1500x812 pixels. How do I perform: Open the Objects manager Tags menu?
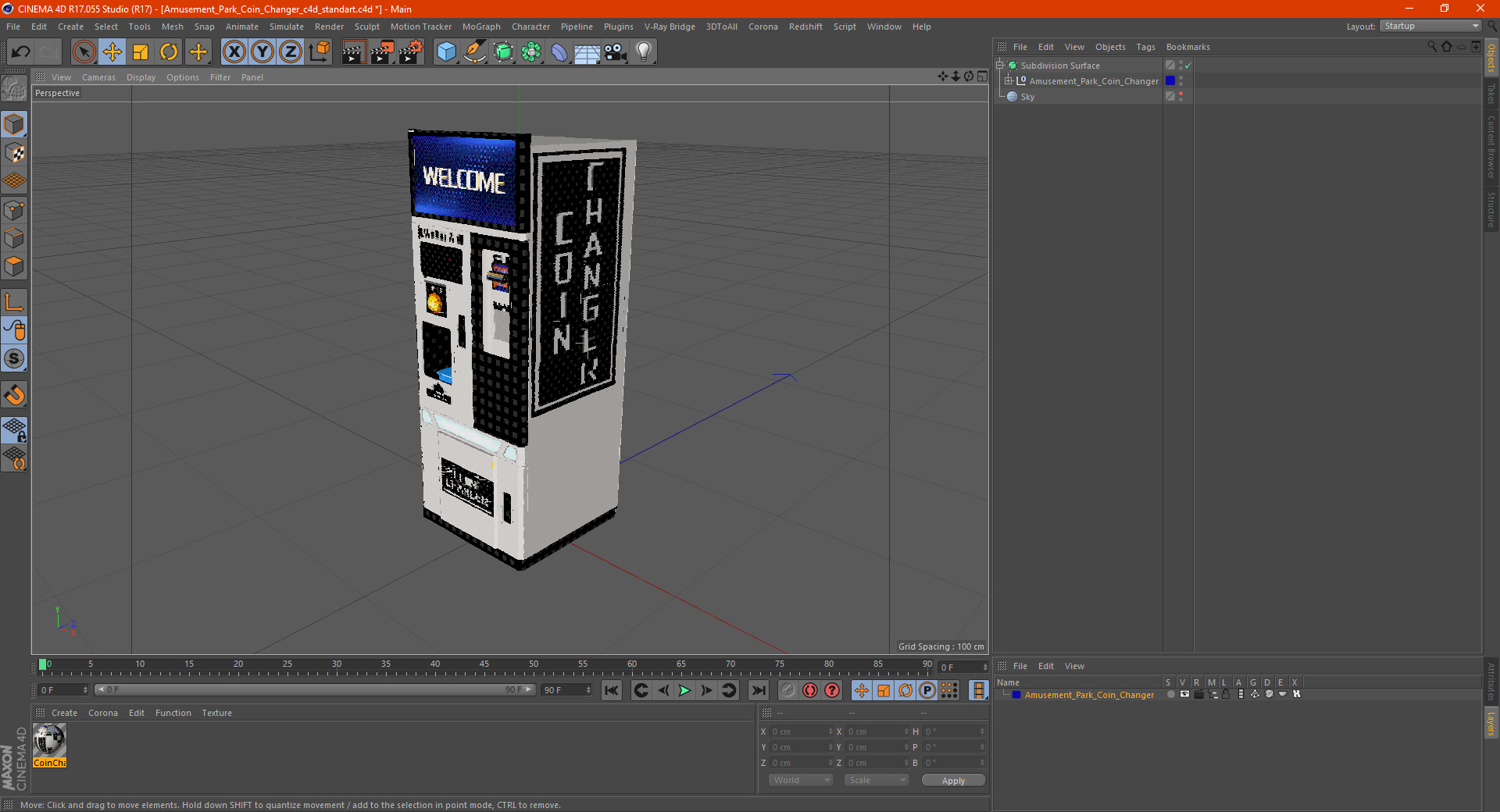click(1145, 47)
